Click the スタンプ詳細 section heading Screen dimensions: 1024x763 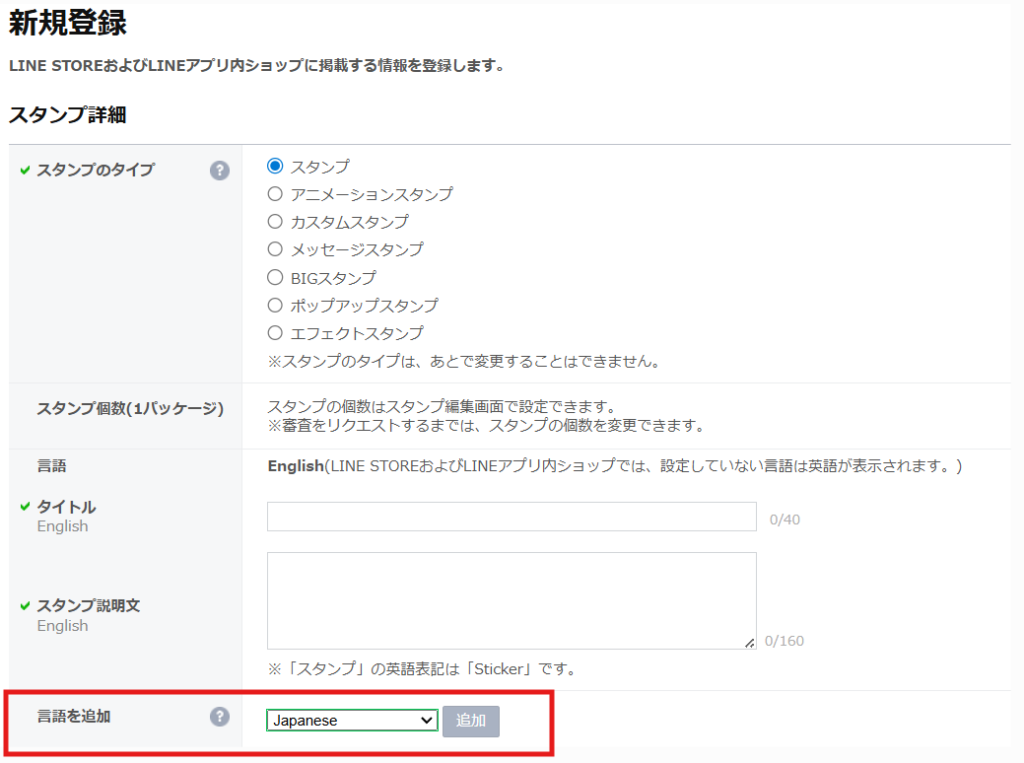pos(67,115)
